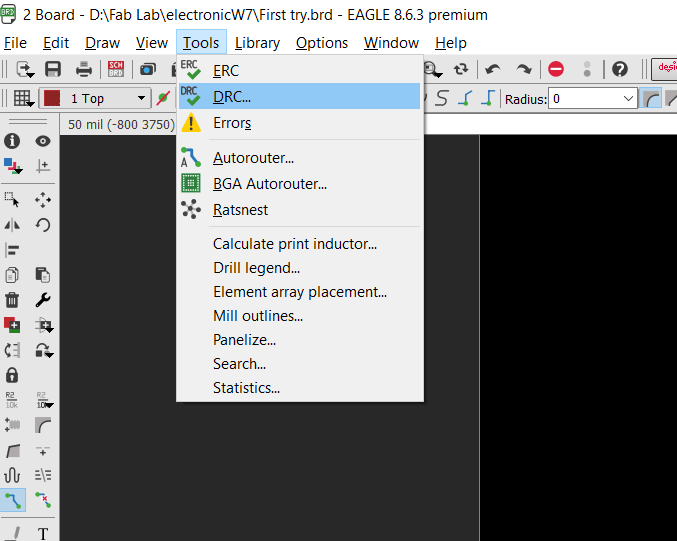677x541 pixels.
Task: Select round miter style button
Action: (651, 99)
